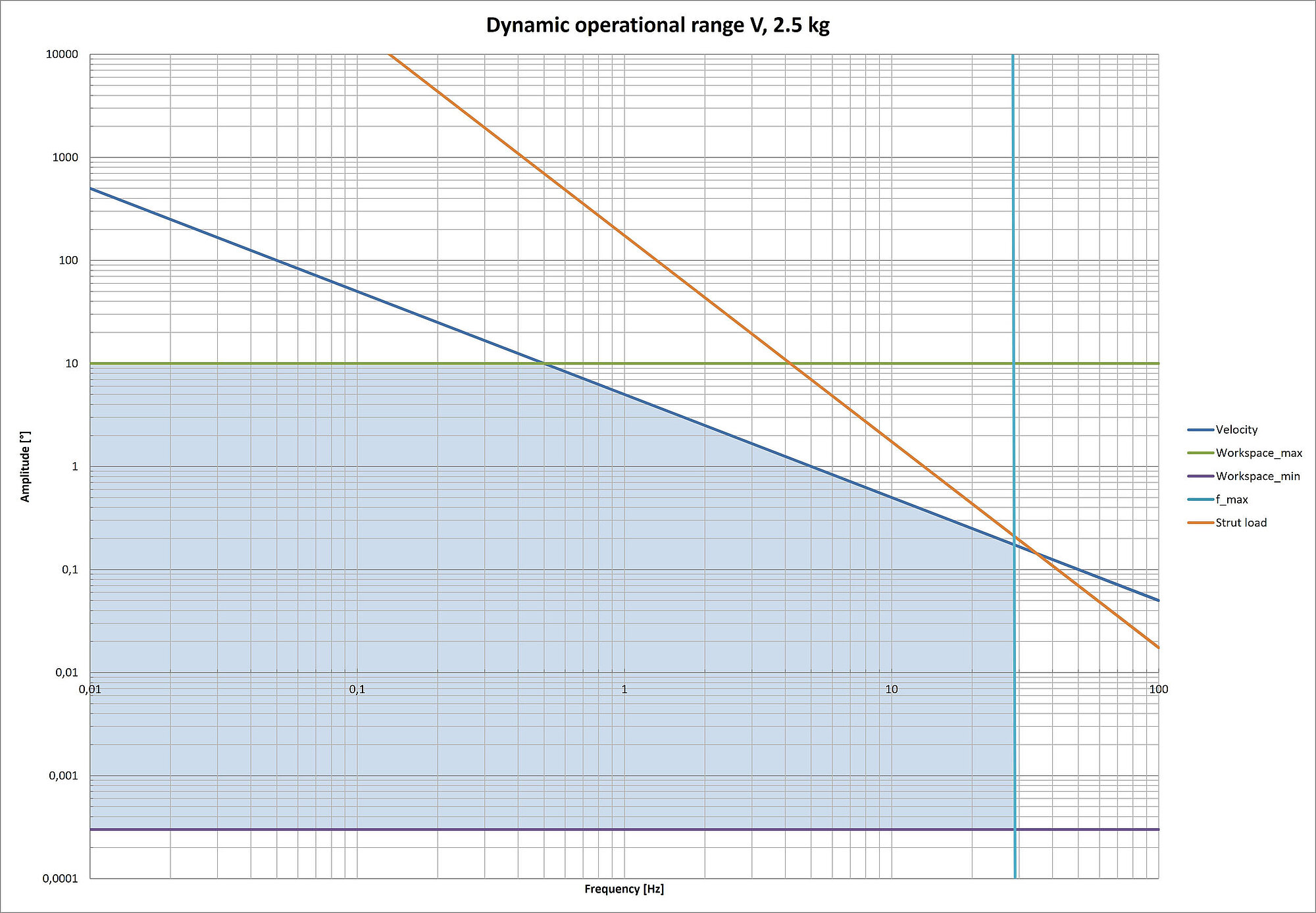Screen dimensions: 1316x913
Task: Click the 10000 label on vertical axis
Action: 62,55
